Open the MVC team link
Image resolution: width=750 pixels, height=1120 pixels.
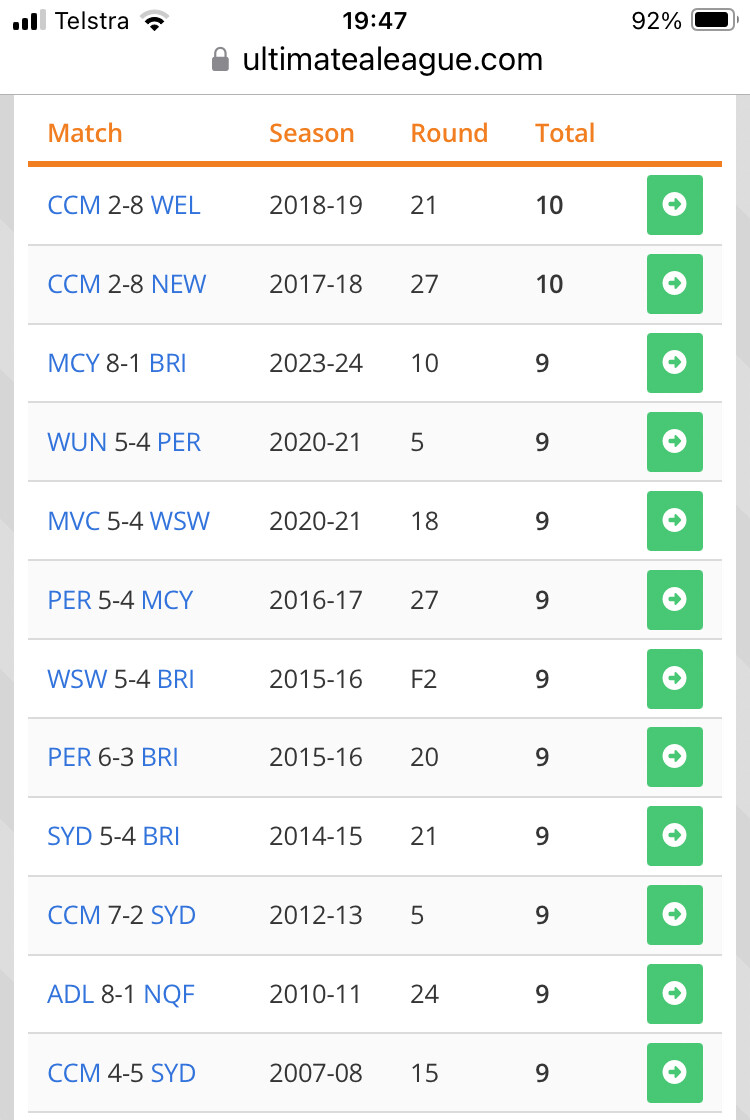(74, 521)
